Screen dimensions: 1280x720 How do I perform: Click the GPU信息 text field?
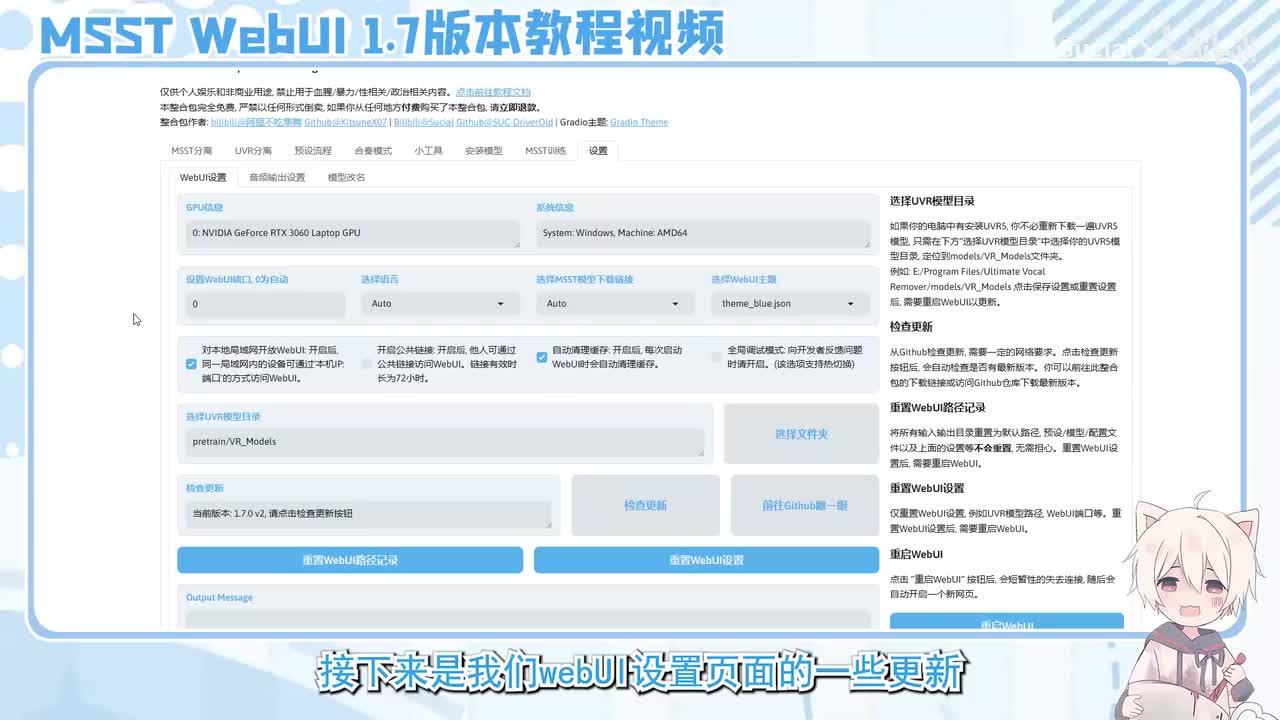click(x=353, y=233)
